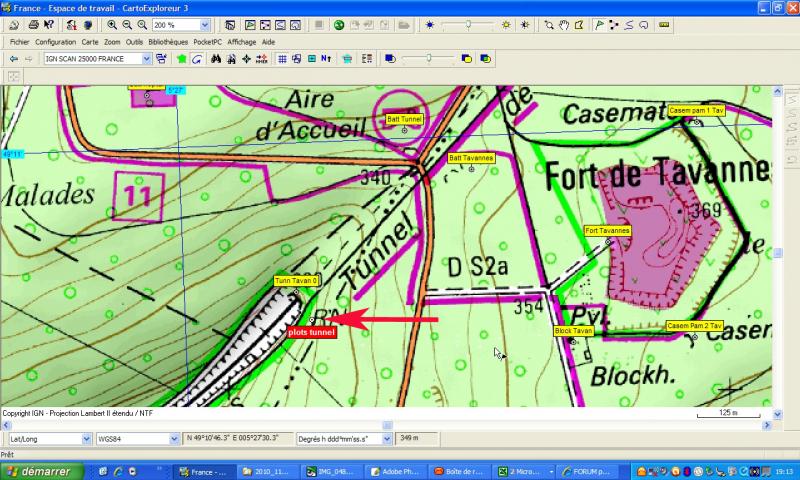The image size is (800, 480).
Task: Select the zoom rectangle selection tool
Action: coord(549,25)
